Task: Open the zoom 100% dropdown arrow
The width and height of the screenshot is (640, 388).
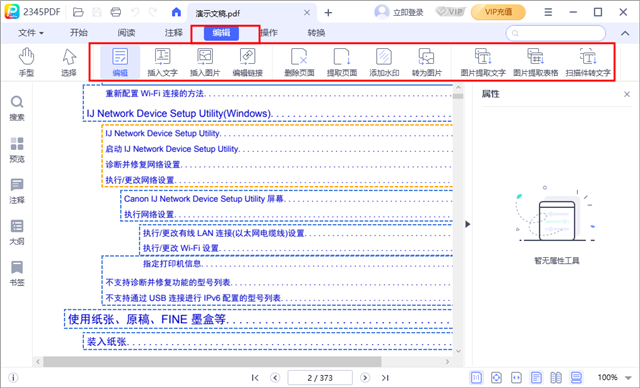Action: pos(629,378)
